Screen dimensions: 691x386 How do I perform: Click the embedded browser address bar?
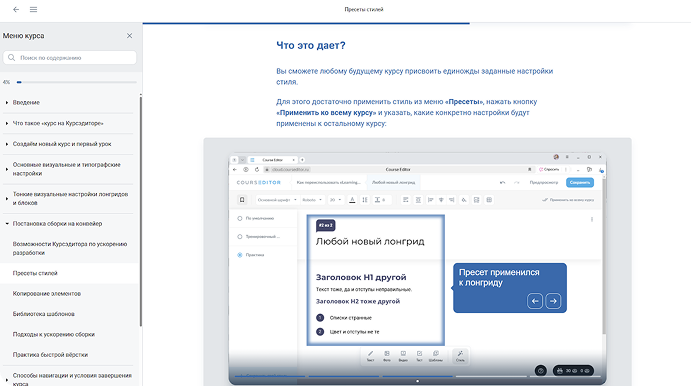click(x=398, y=169)
